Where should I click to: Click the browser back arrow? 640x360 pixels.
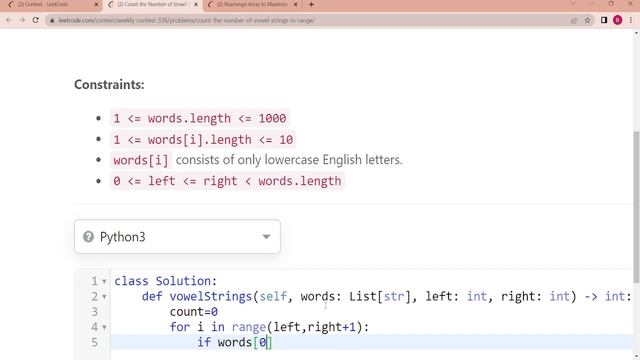[x=9, y=20]
